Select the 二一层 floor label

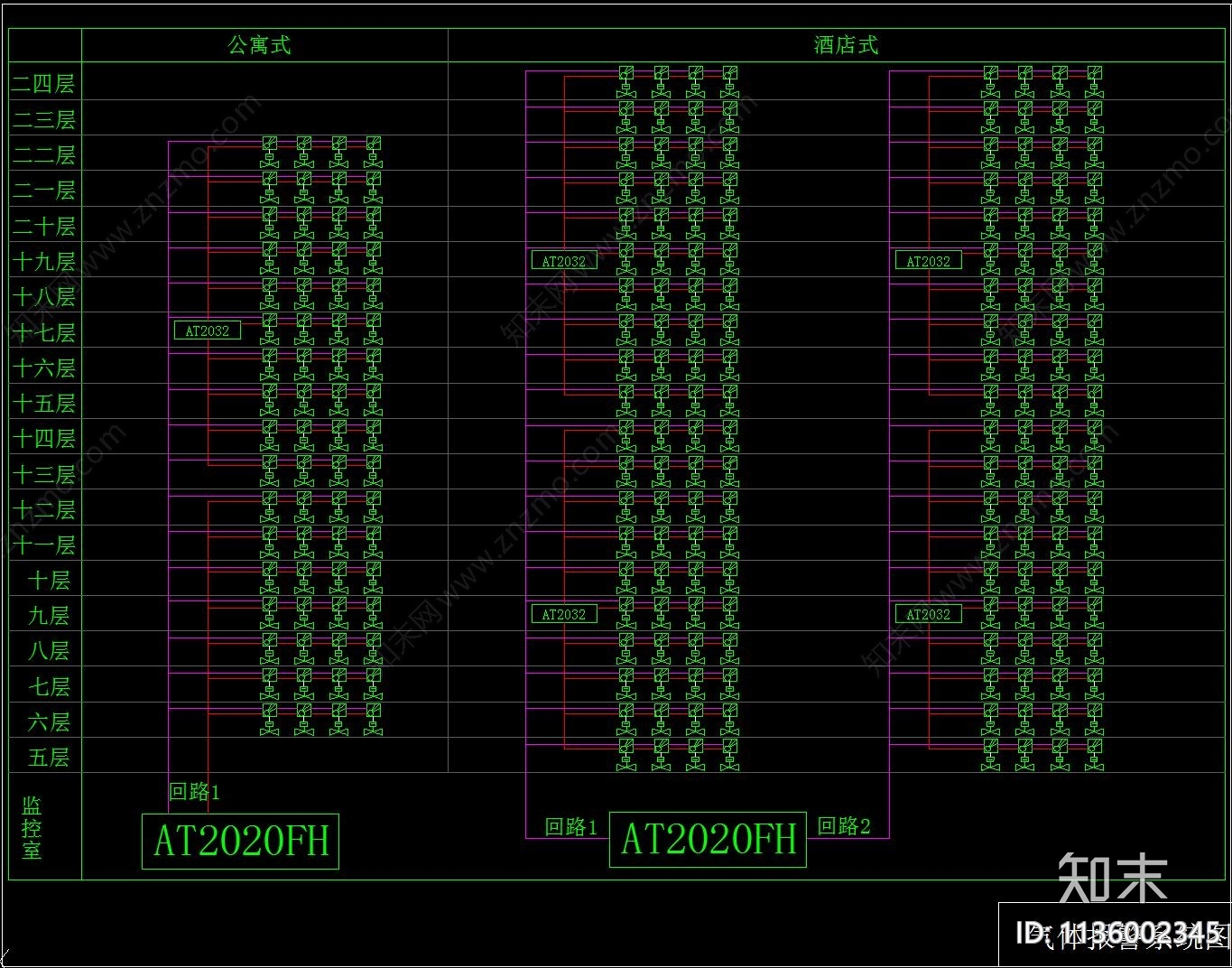click(x=43, y=191)
